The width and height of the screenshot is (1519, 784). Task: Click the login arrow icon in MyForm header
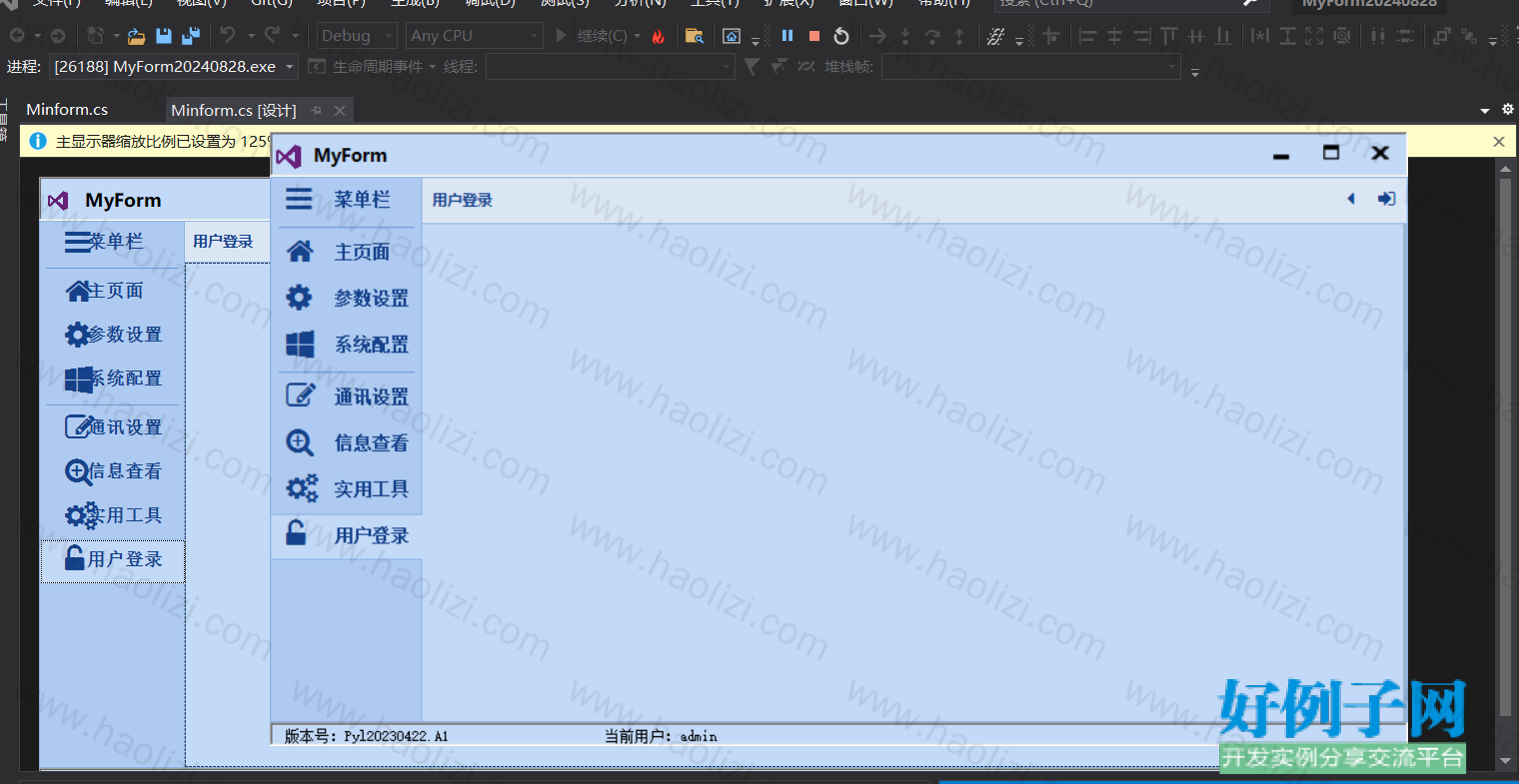(x=1386, y=199)
